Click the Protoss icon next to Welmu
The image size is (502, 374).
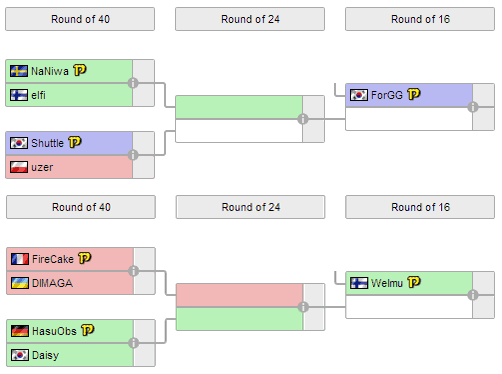414,282
